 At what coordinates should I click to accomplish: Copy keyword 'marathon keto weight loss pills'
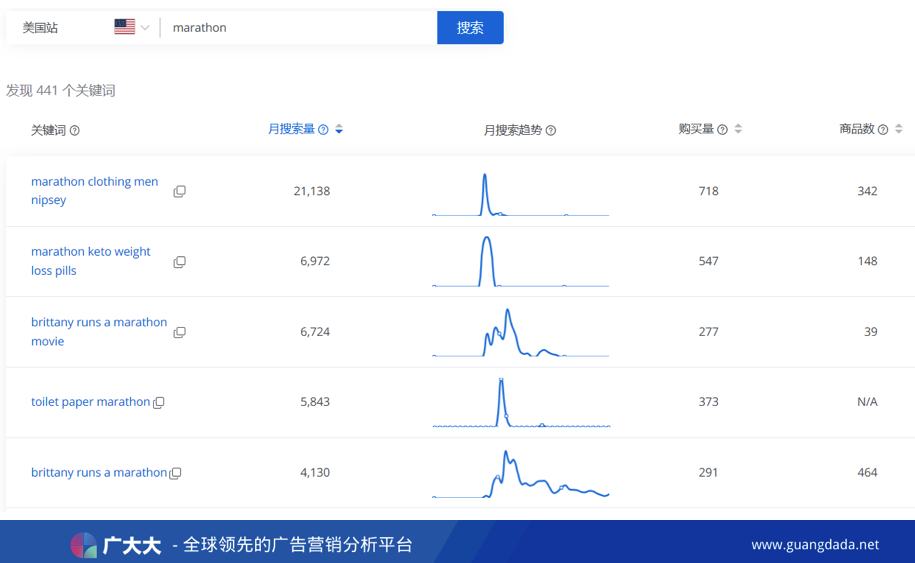pyautogui.click(x=179, y=262)
